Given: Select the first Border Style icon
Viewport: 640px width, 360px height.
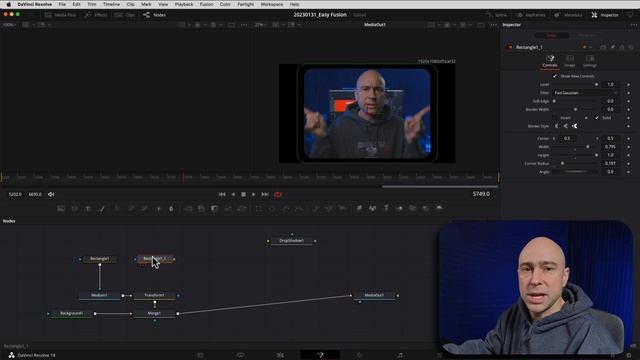Looking at the screenshot, I should pos(556,126).
